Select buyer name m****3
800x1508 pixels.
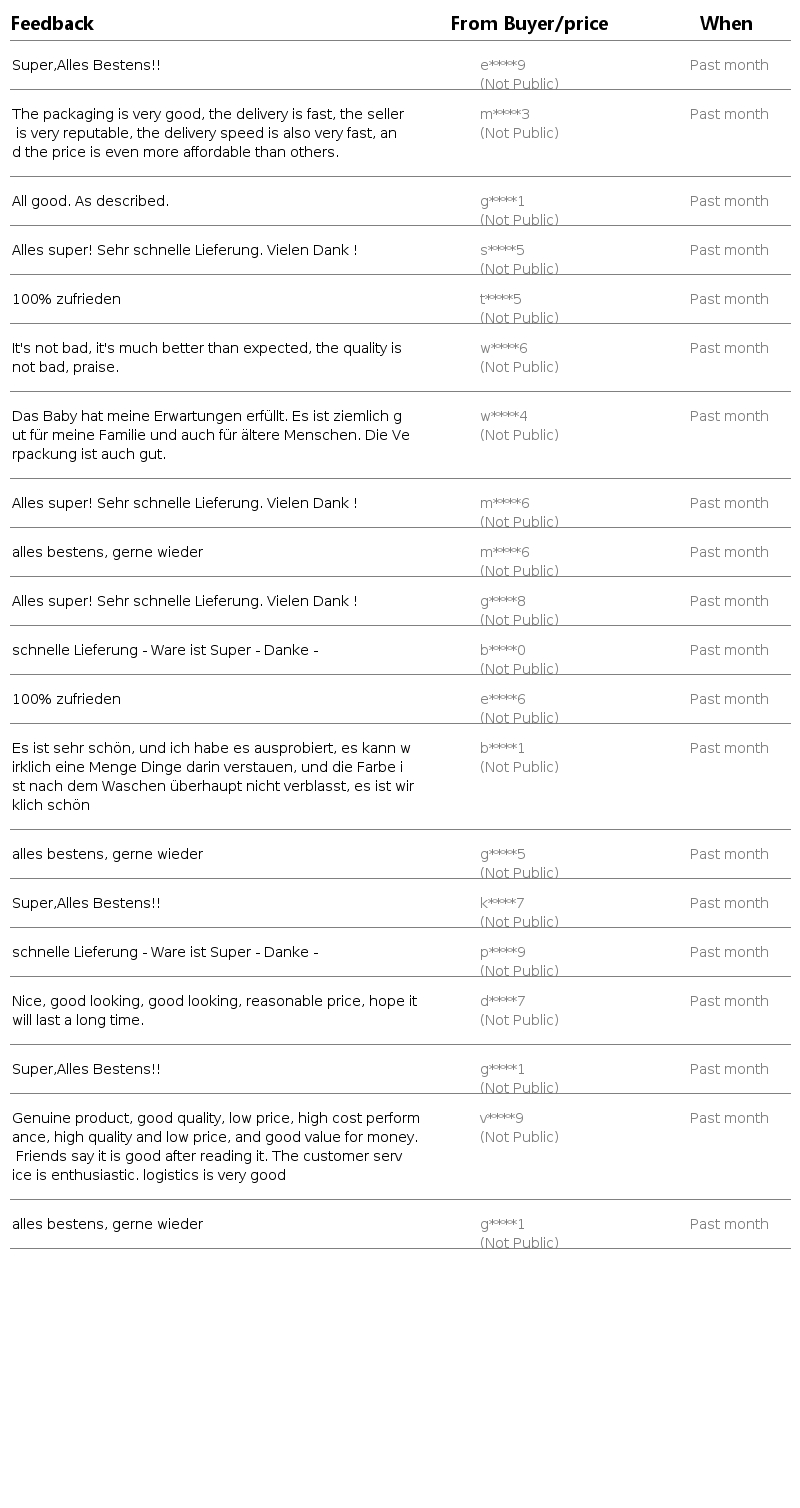[505, 115]
